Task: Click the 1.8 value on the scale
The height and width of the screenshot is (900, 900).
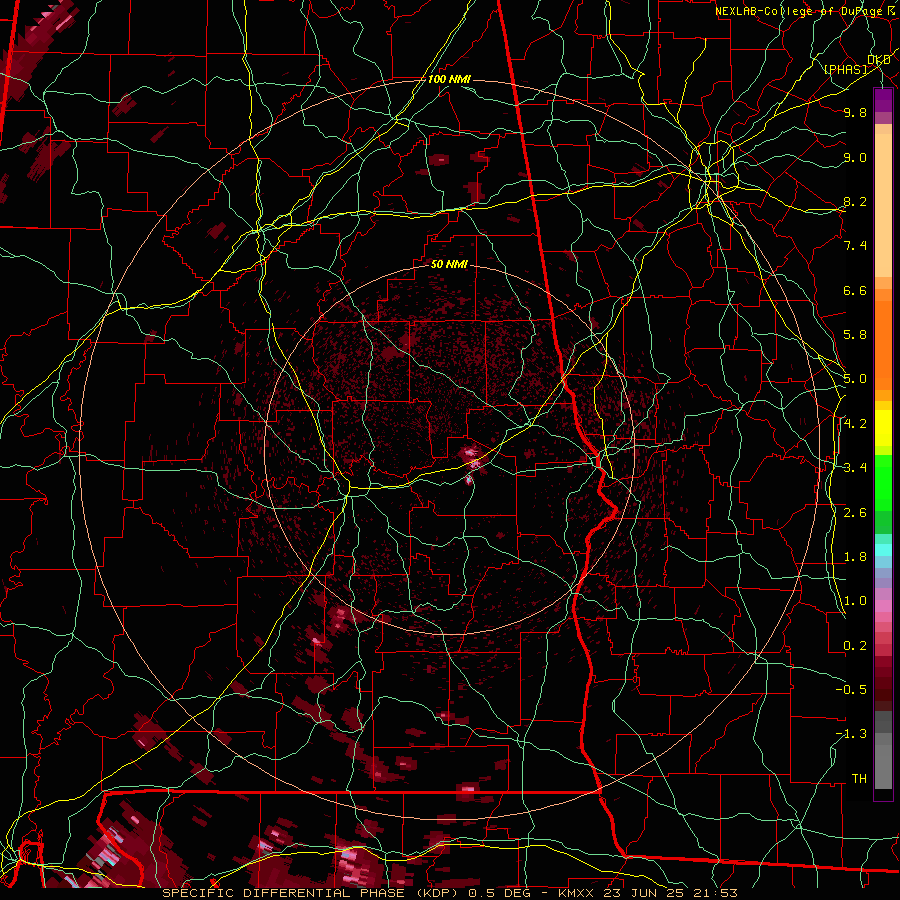Action: click(x=855, y=557)
